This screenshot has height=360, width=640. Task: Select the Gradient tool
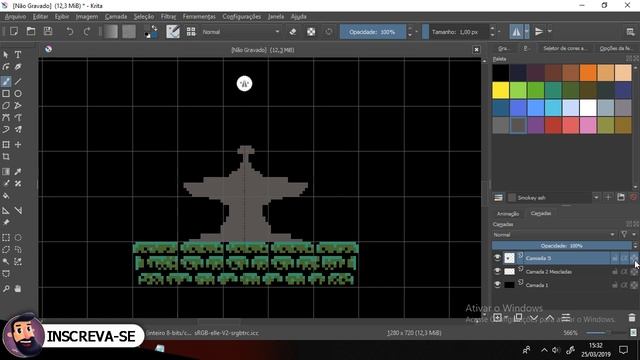6,172
